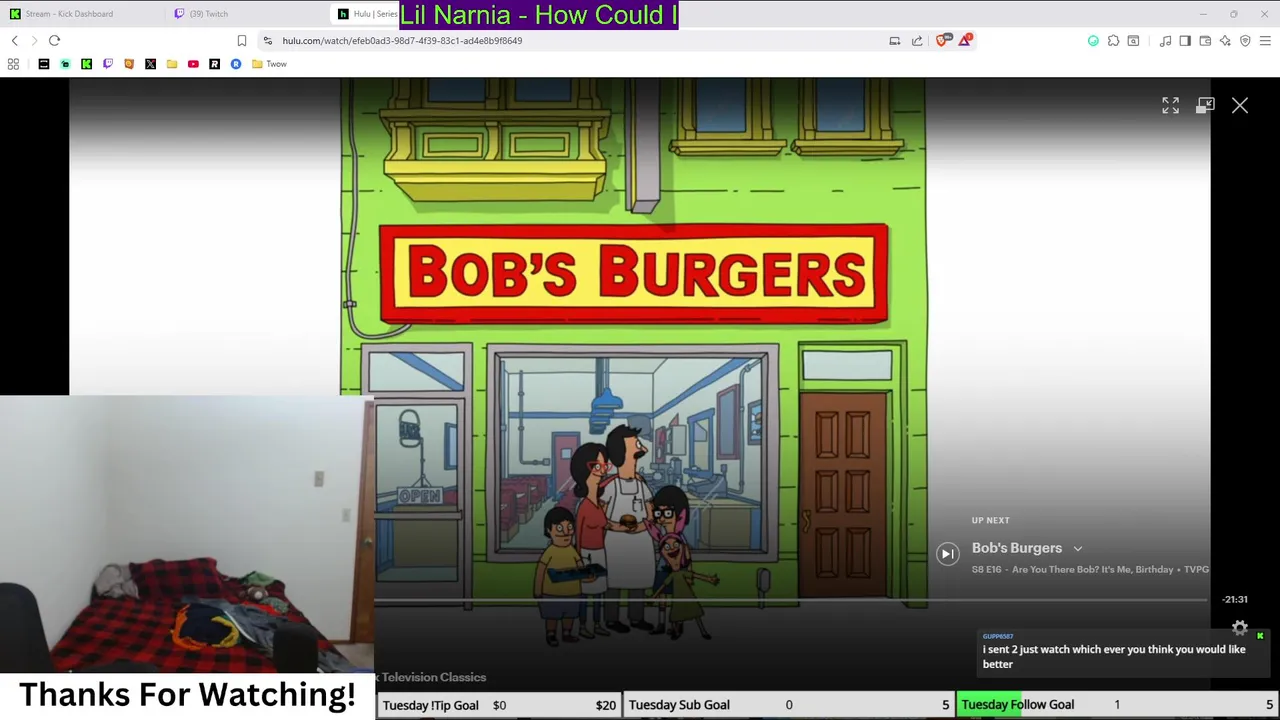This screenshot has height=720, width=1280.
Task: Open the black R bookmark
Action: coord(214,64)
